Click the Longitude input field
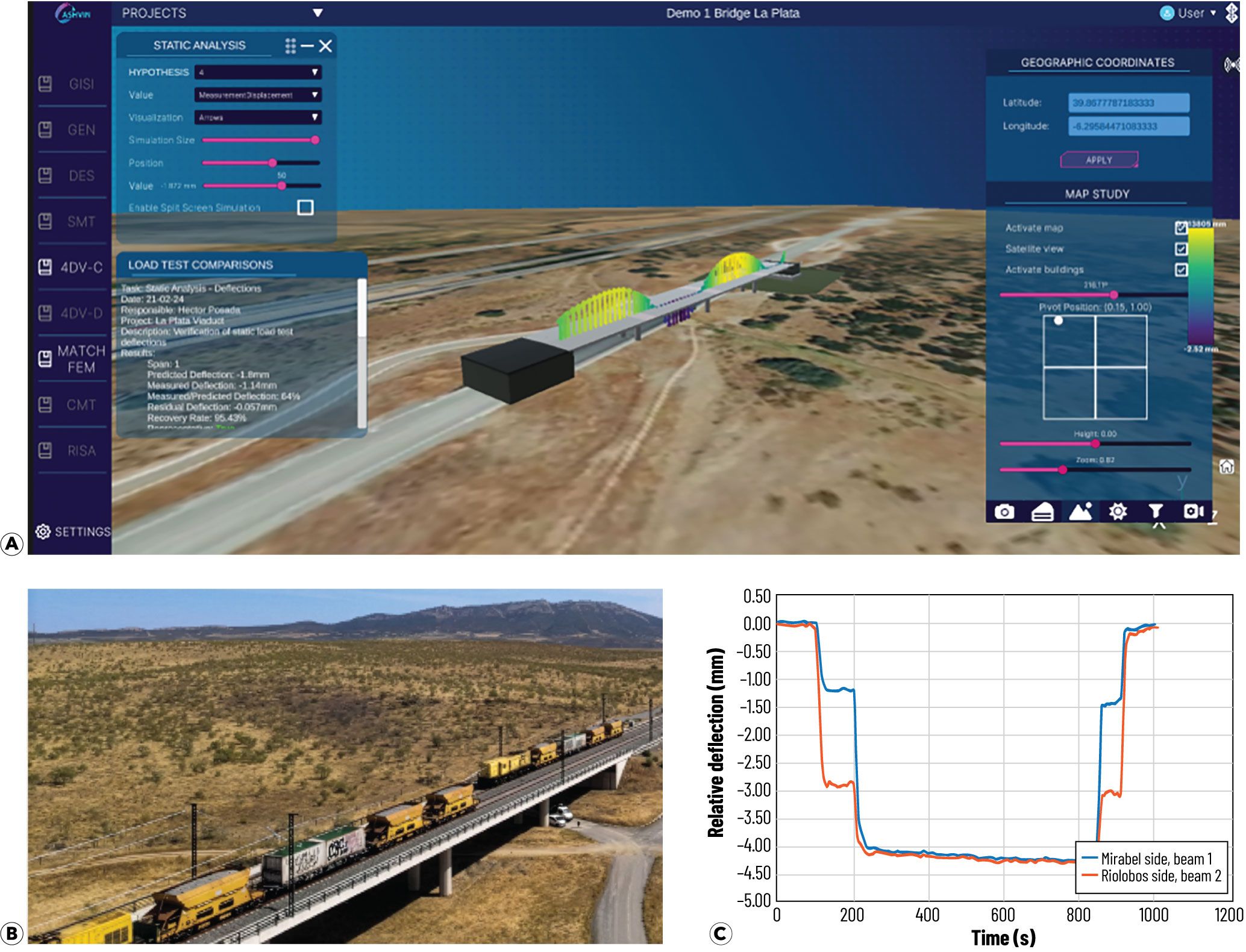The width and height of the screenshot is (1246, 952). point(1129,127)
